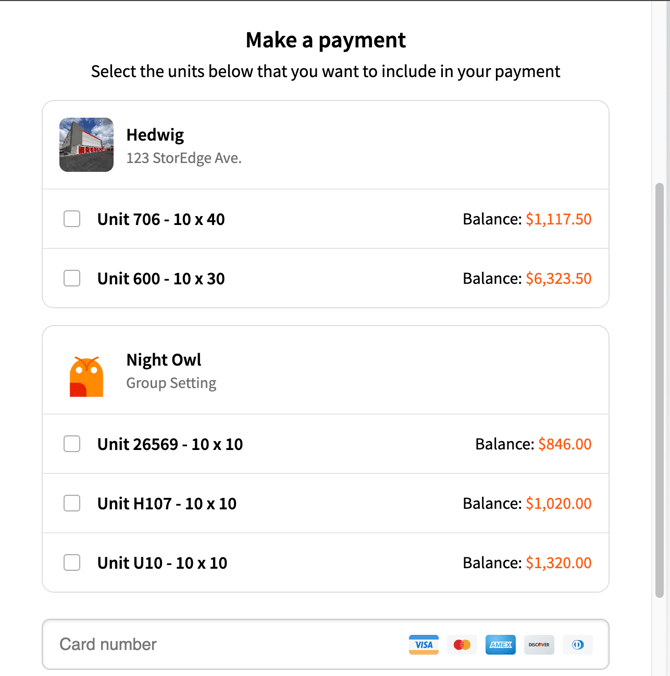
Task: Click the Diners Club card icon
Action: (x=578, y=645)
